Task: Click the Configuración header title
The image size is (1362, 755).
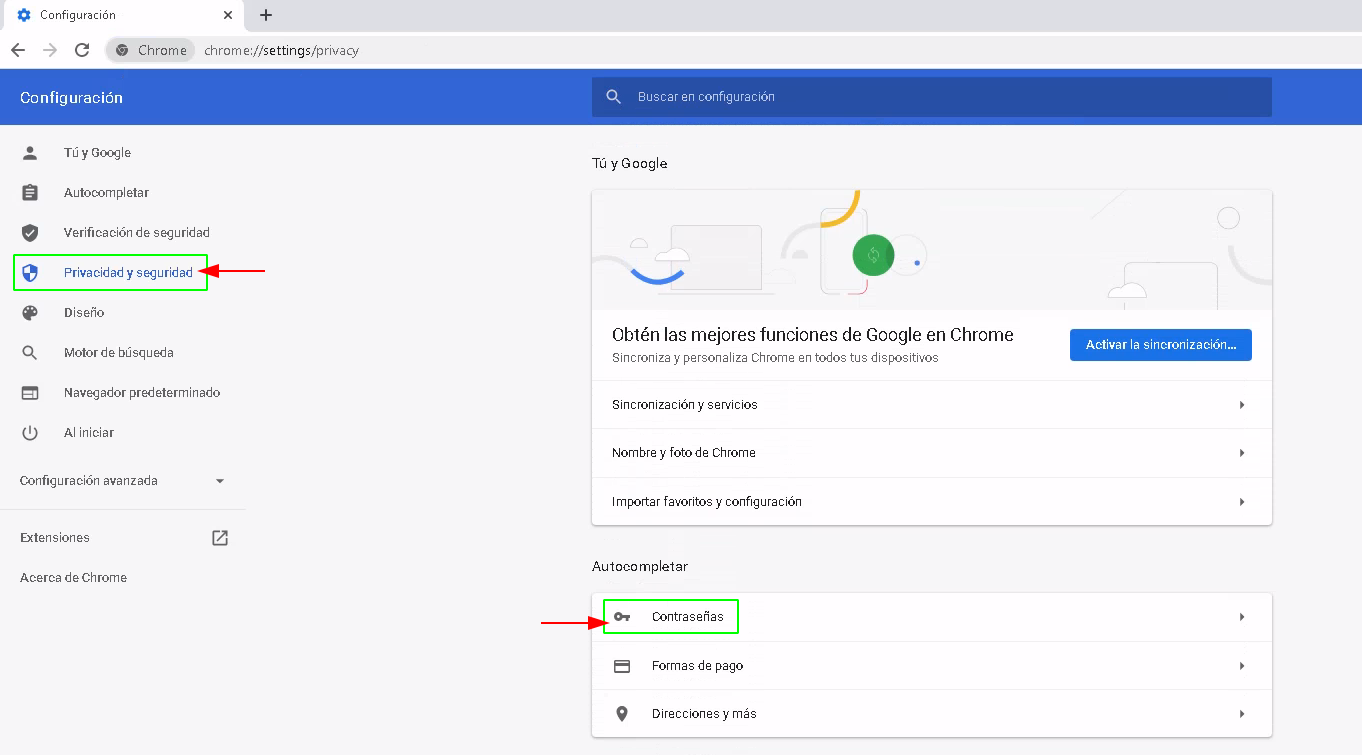Action: click(71, 98)
